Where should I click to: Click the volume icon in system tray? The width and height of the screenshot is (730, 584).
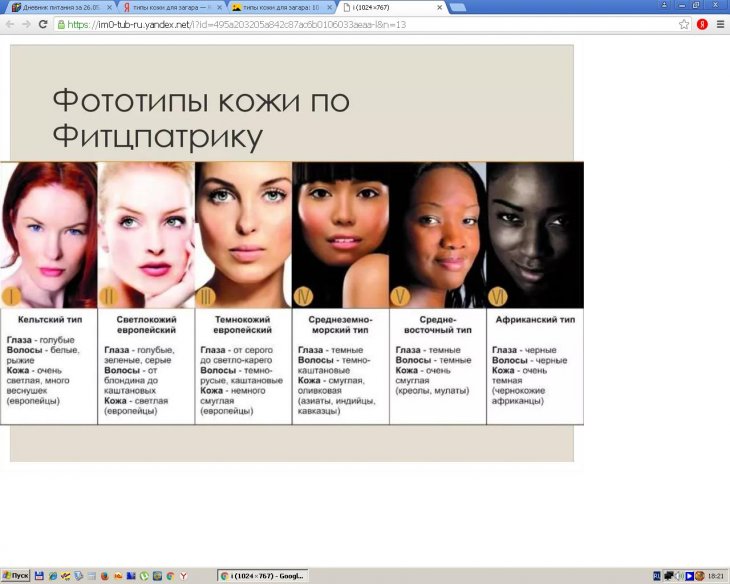tap(680, 576)
